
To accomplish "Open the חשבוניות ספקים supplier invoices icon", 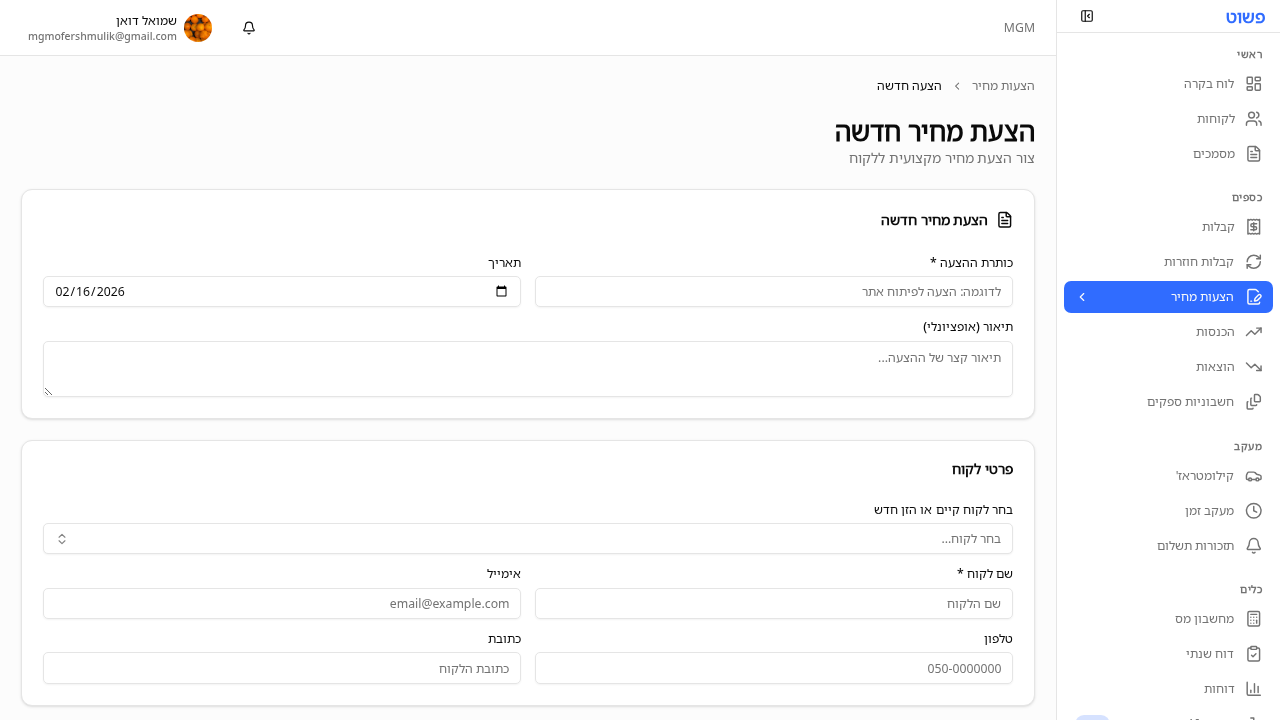I will click(x=1254, y=401).
